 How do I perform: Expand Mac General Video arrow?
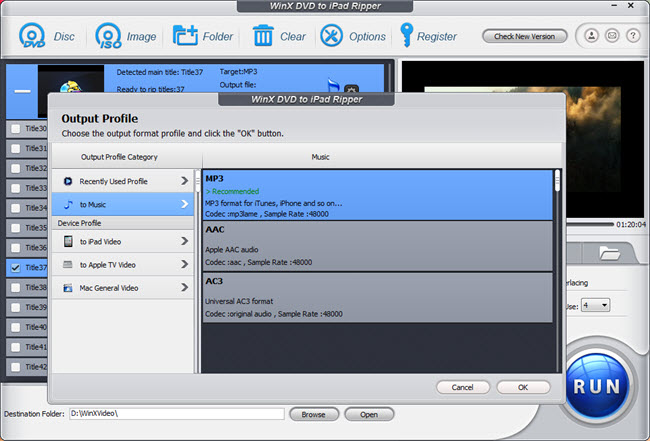[184, 288]
